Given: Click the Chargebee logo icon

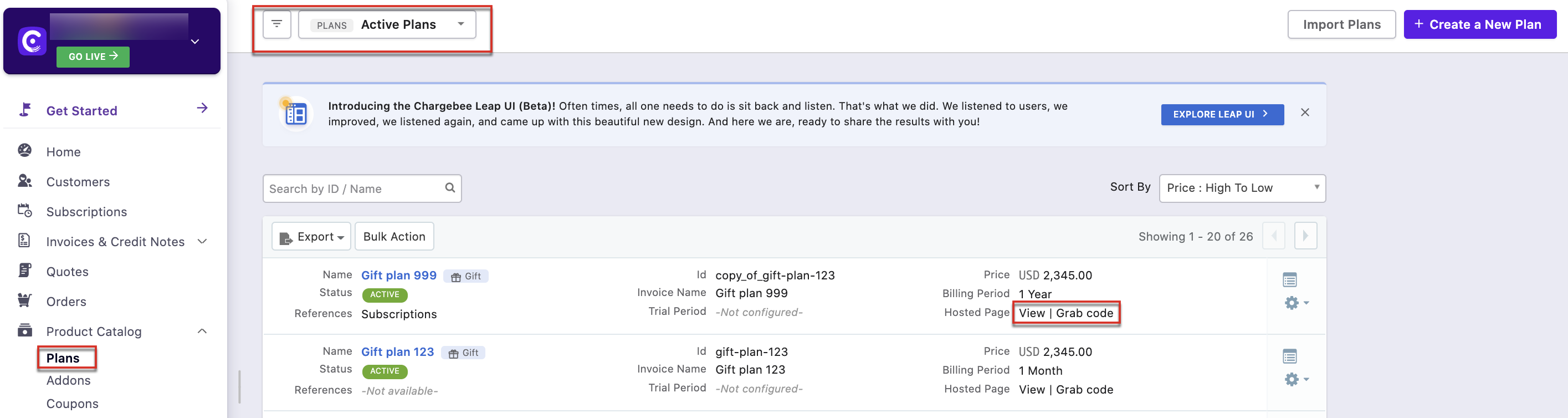Looking at the screenshot, I should coord(32,42).
